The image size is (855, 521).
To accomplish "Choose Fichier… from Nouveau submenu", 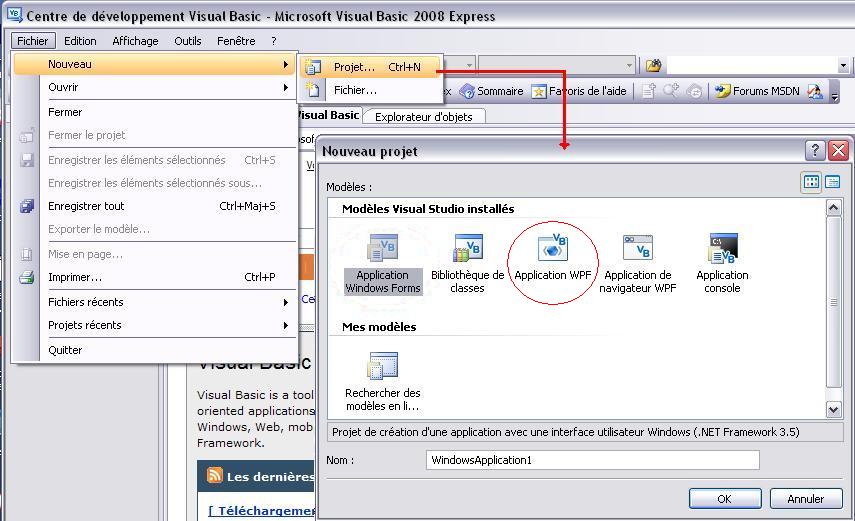I will pos(370,90).
